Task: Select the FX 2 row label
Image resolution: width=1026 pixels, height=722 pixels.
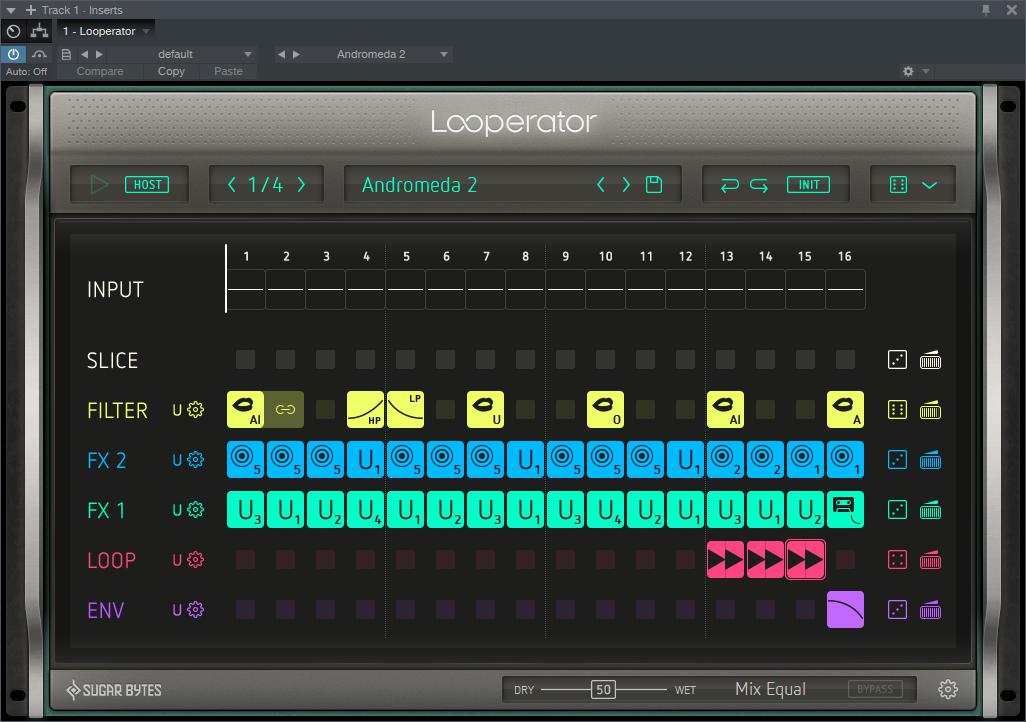Action: pos(106,460)
